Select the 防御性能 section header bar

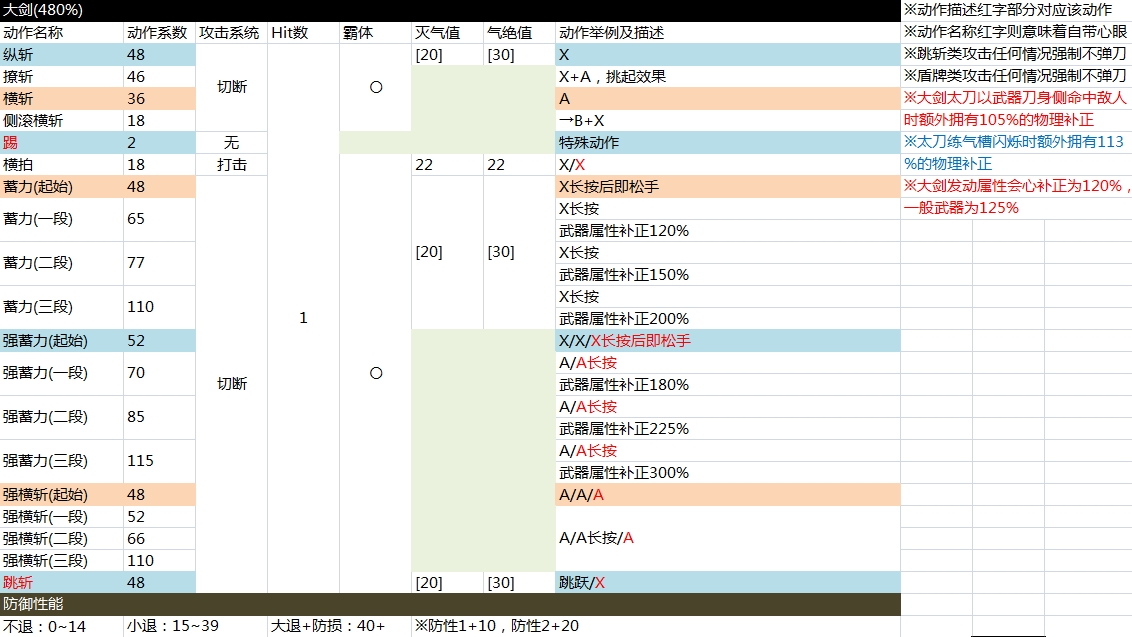450,604
